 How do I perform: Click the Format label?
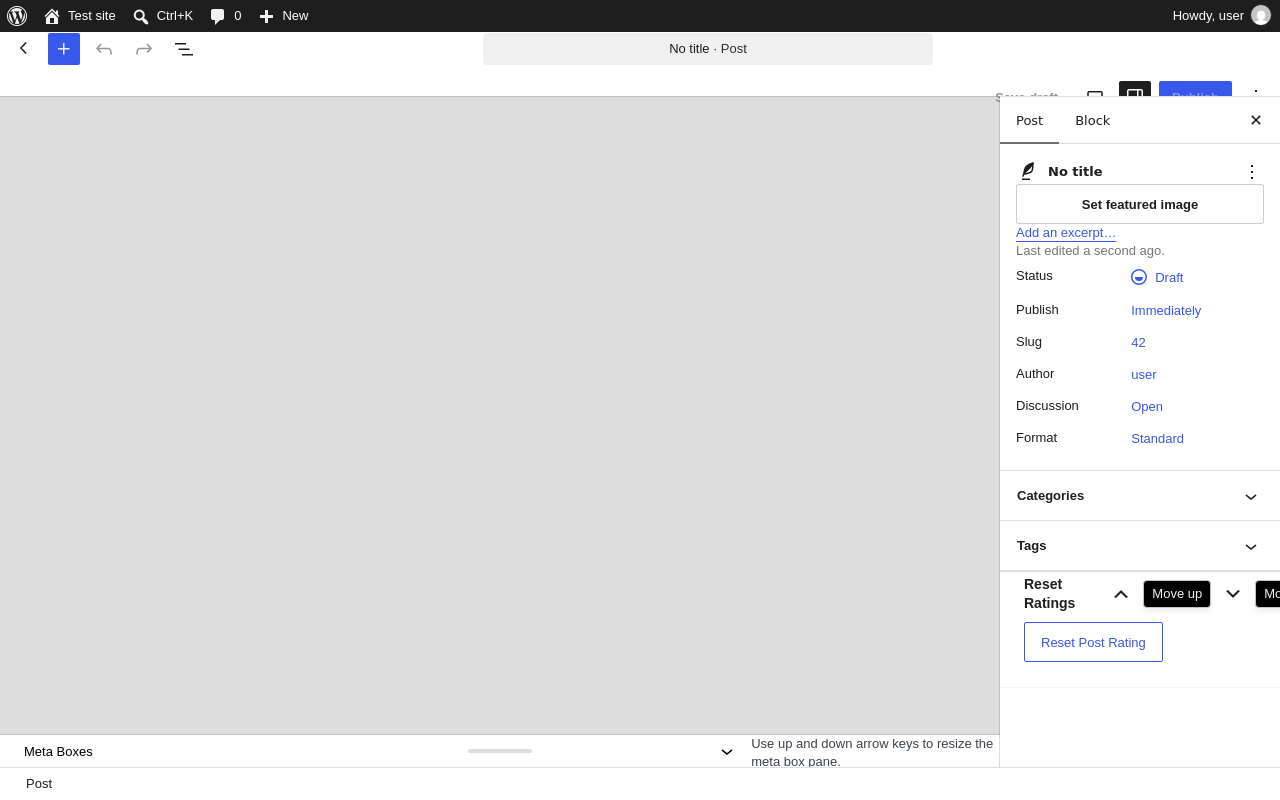point(1036,438)
